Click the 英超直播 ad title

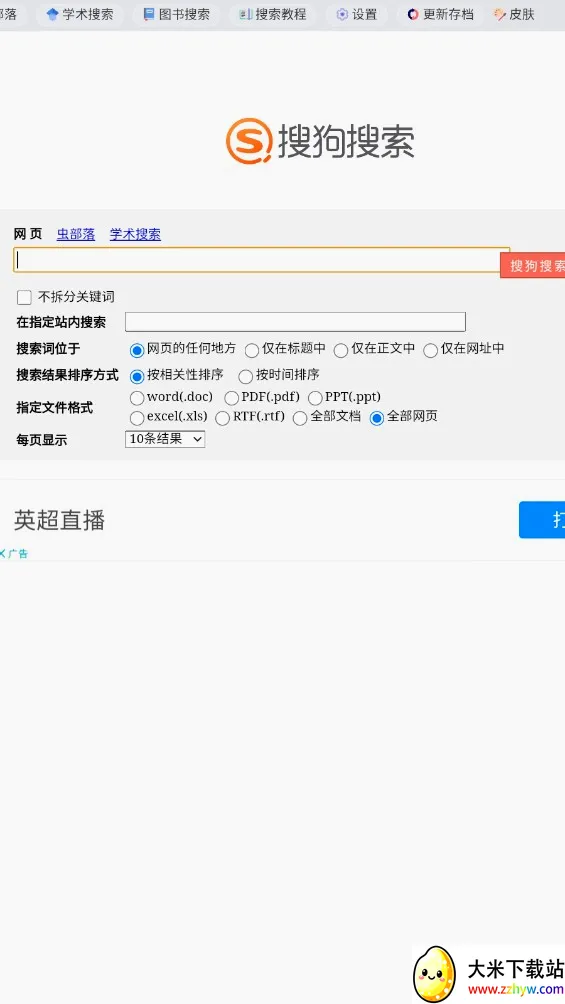pos(60,521)
